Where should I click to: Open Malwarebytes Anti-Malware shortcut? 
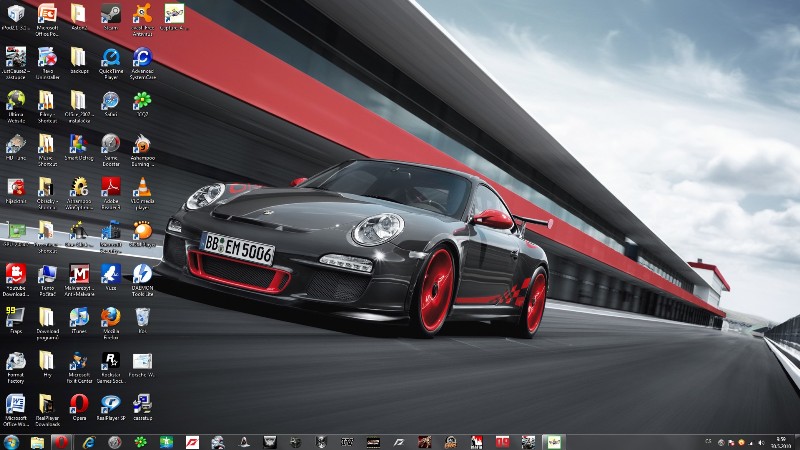[x=78, y=274]
